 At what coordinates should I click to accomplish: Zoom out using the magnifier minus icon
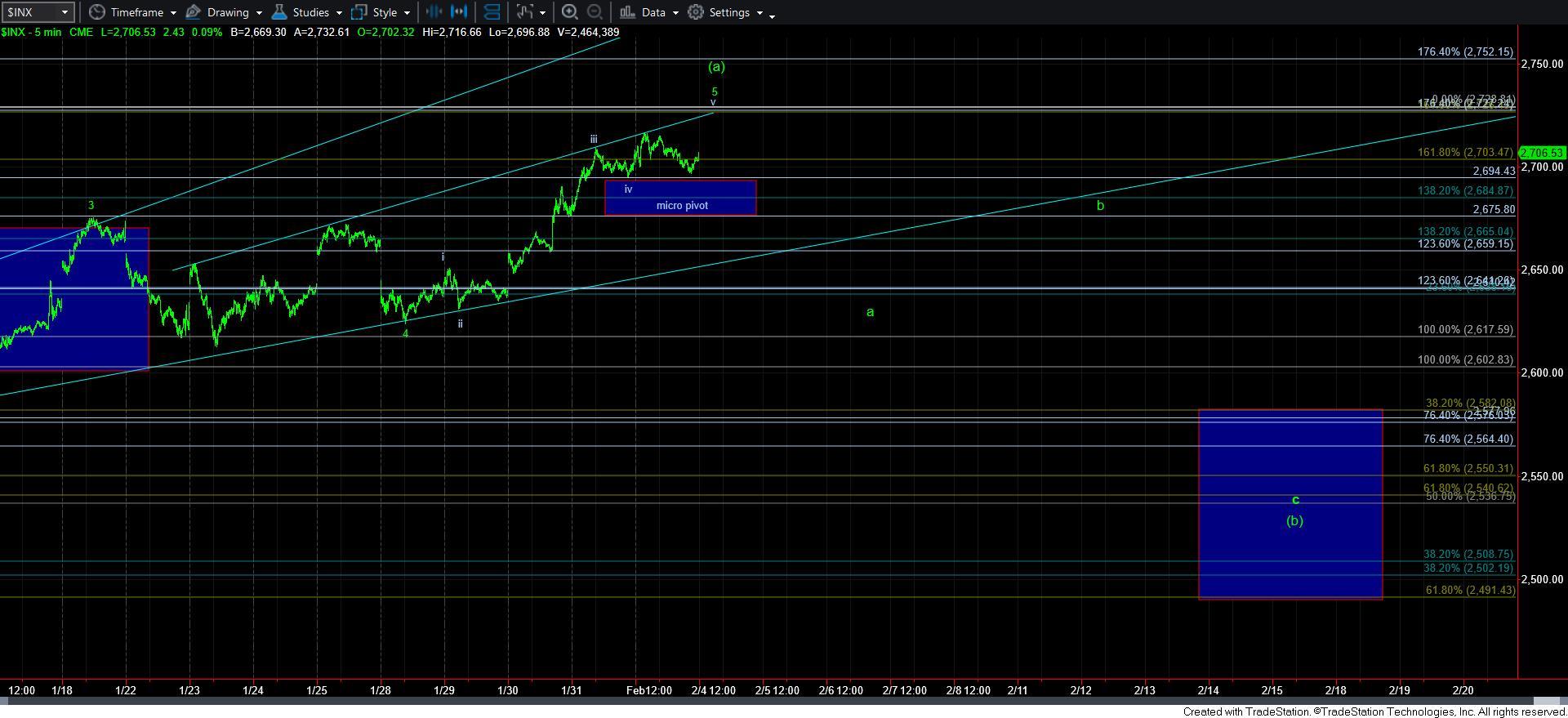tap(595, 12)
